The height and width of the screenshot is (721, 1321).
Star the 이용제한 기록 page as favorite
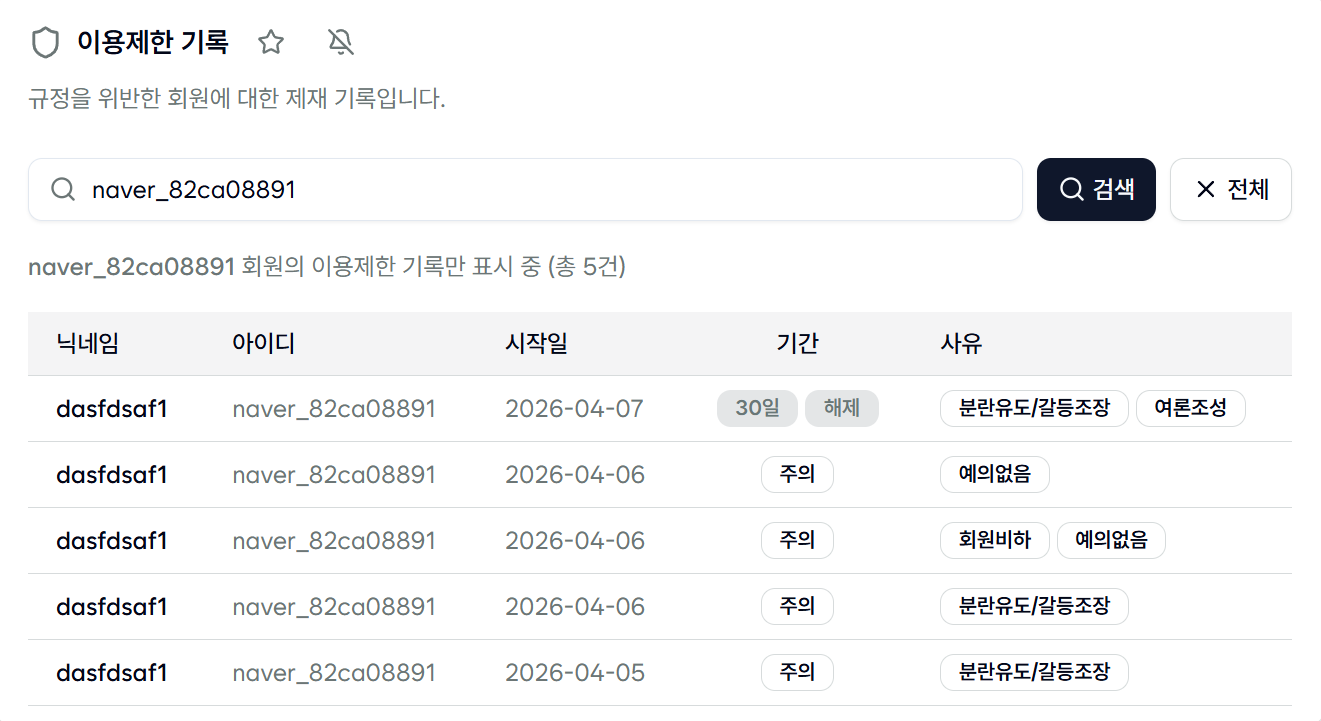point(271,42)
